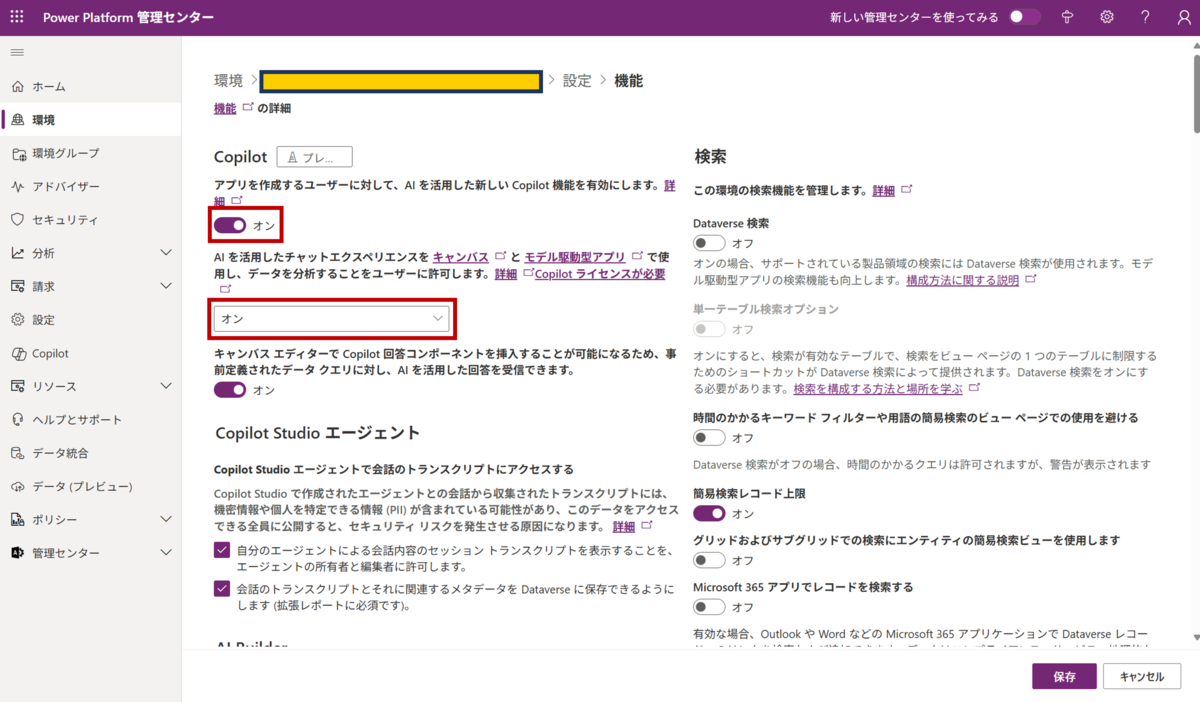Image resolution: width=1200 pixels, height=702 pixels.
Task: Open the Settings gear in top bar
Action: pyautogui.click(x=1107, y=17)
